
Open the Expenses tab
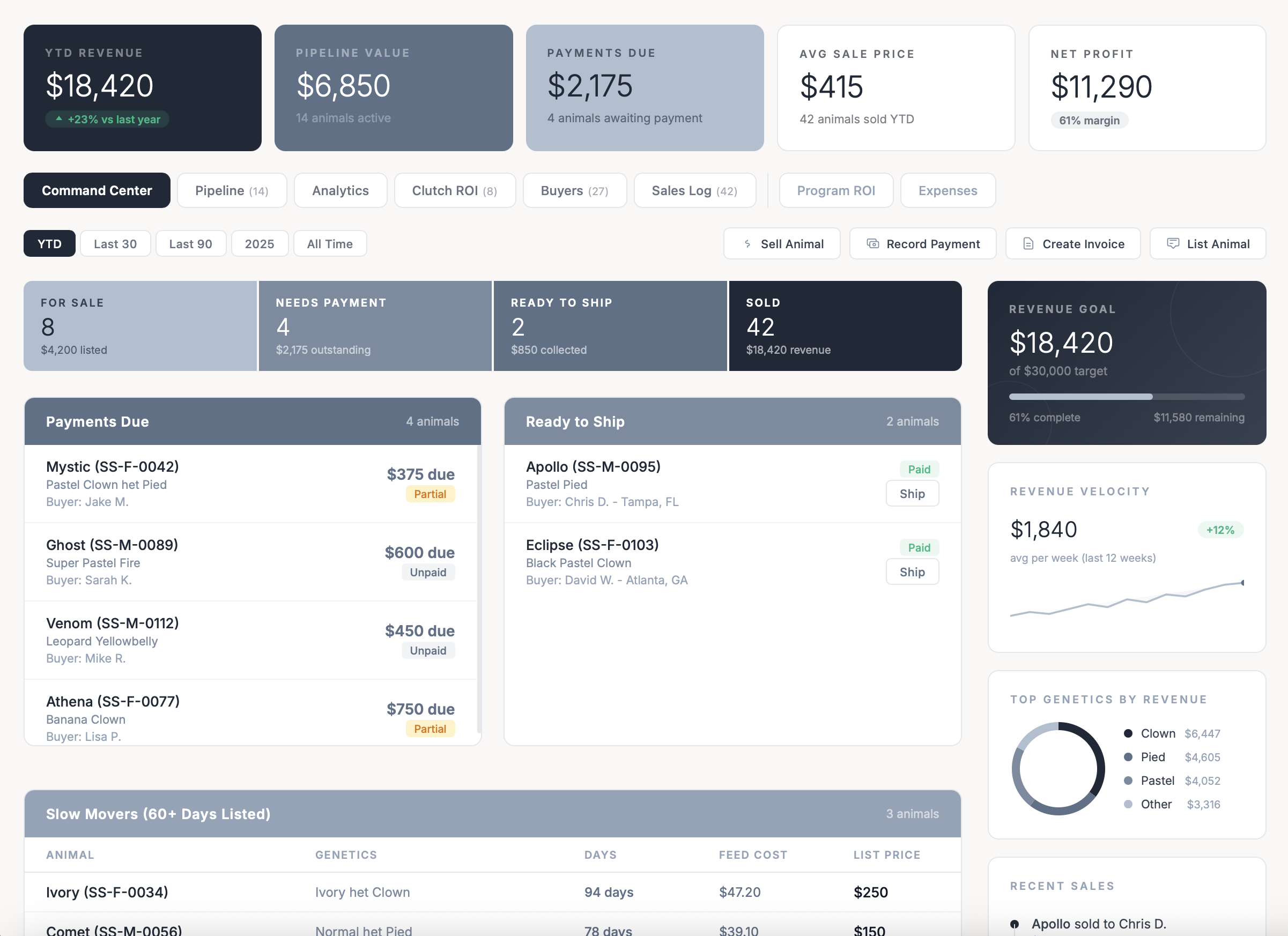948,190
